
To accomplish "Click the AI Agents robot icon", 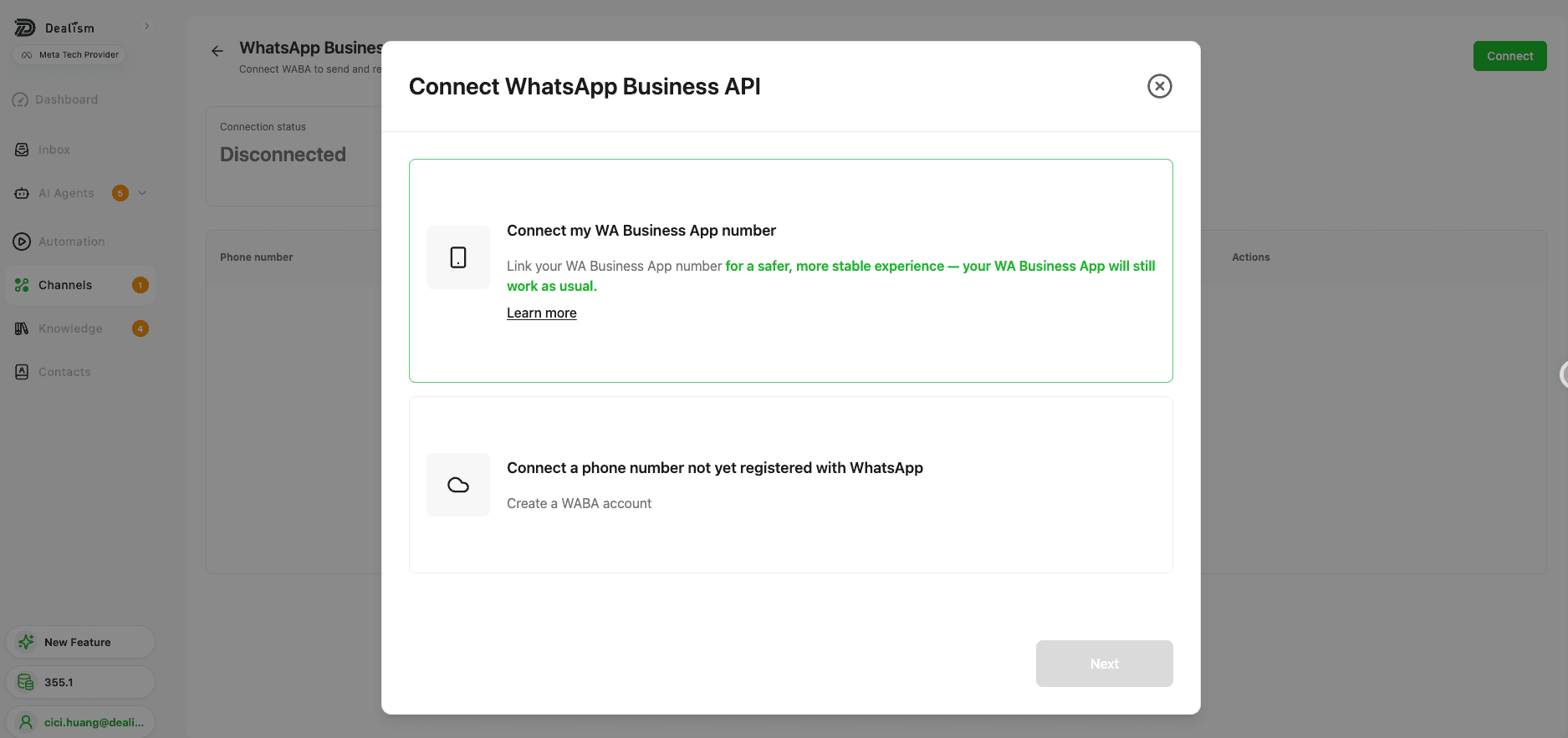I will coord(22,193).
